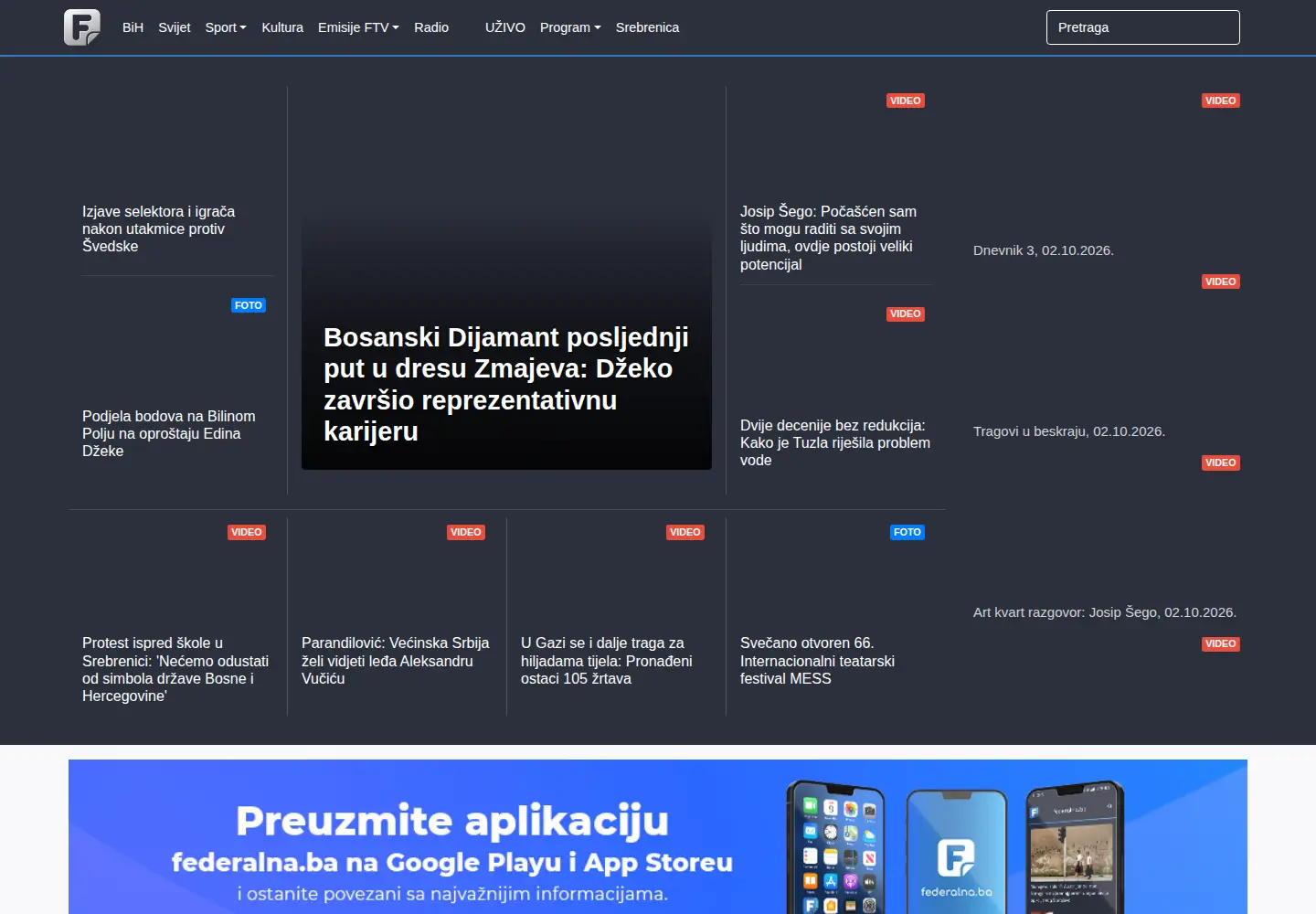The image size is (1316, 914).
Task: Click VIDEO badge above Tragovi u beskraju
Action: pyautogui.click(x=1221, y=282)
